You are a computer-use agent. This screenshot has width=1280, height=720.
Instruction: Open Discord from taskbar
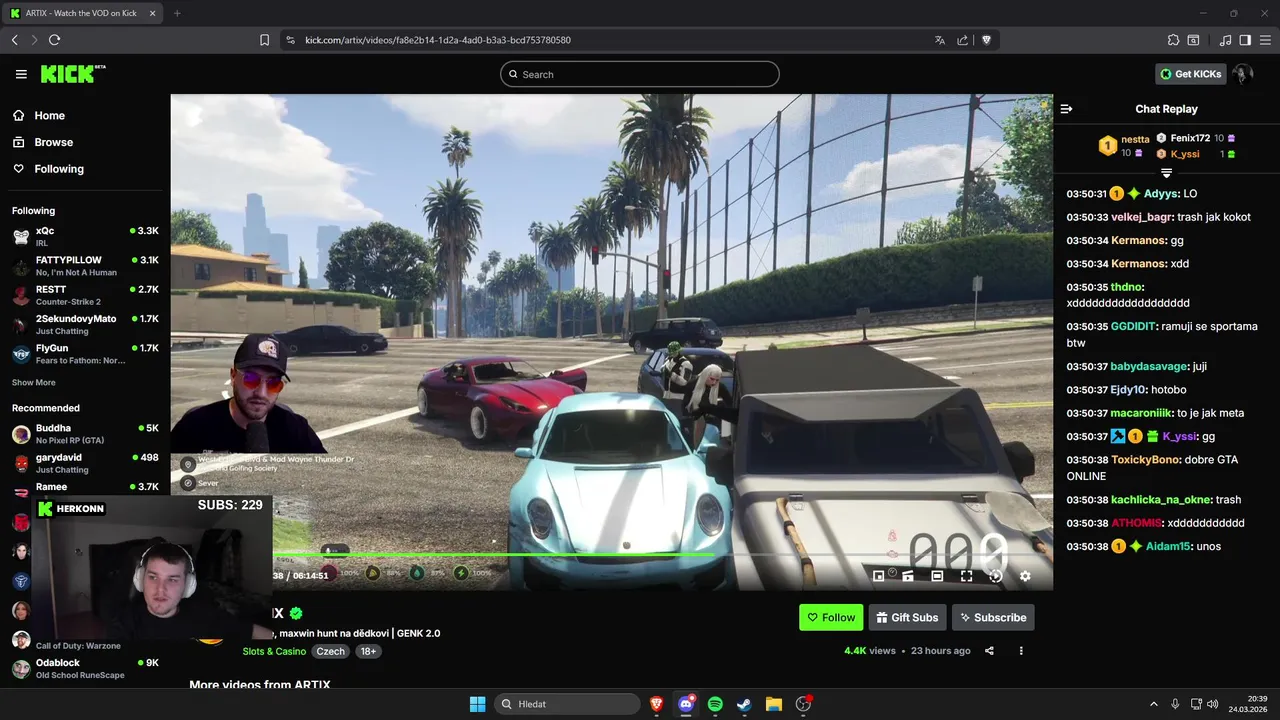[x=686, y=704]
